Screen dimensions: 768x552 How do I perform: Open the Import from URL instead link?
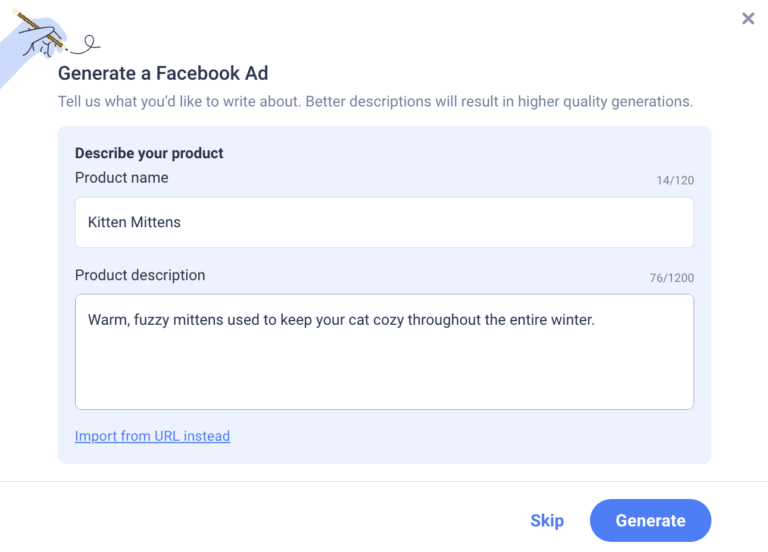[152, 436]
